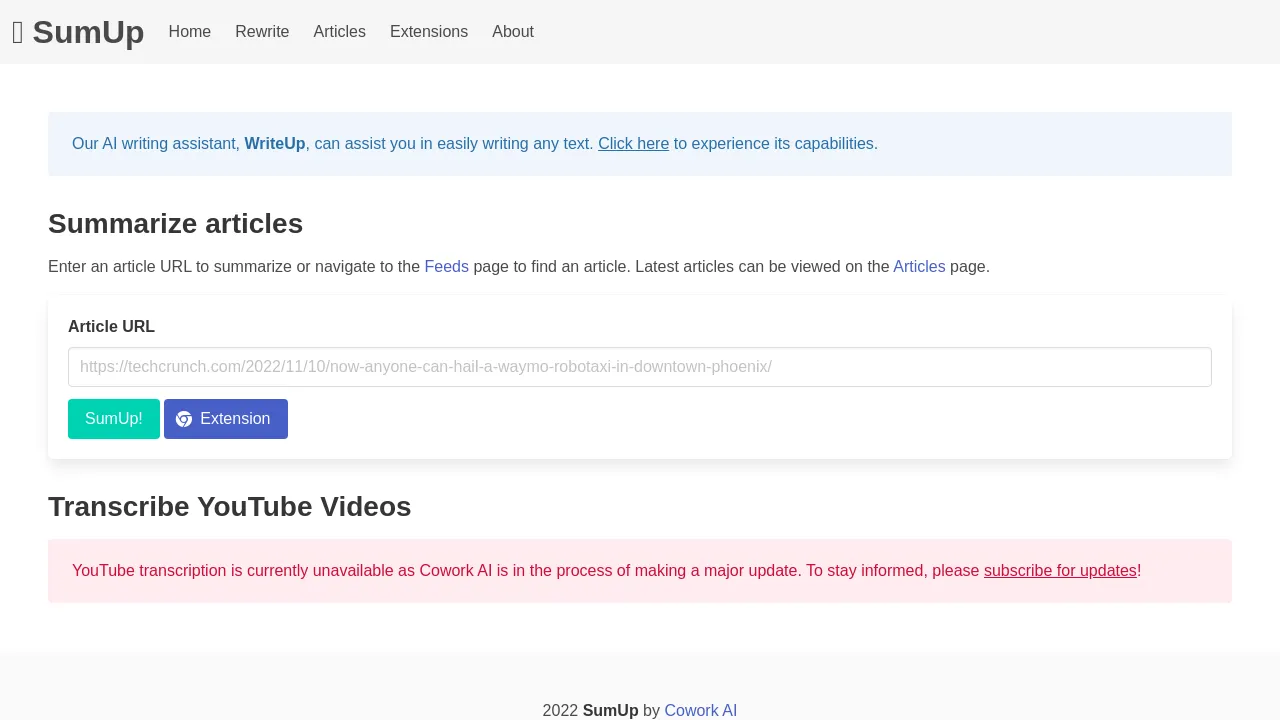Viewport: 1280px width, 720px height.
Task: Follow the 'Click here' WriteUp link
Action: [633, 144]
